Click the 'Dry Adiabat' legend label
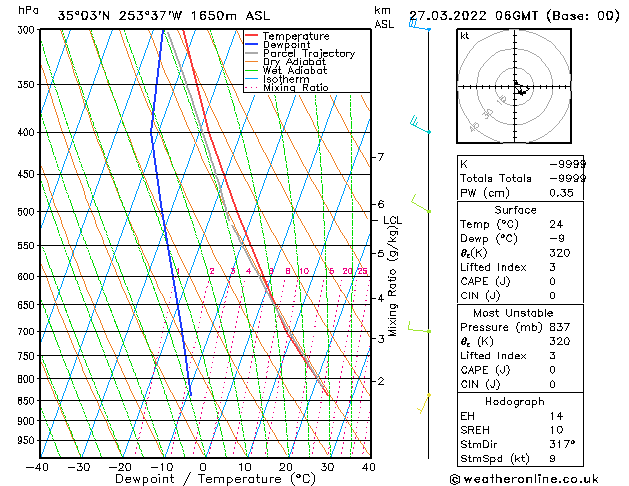 [x=294, y=62]
